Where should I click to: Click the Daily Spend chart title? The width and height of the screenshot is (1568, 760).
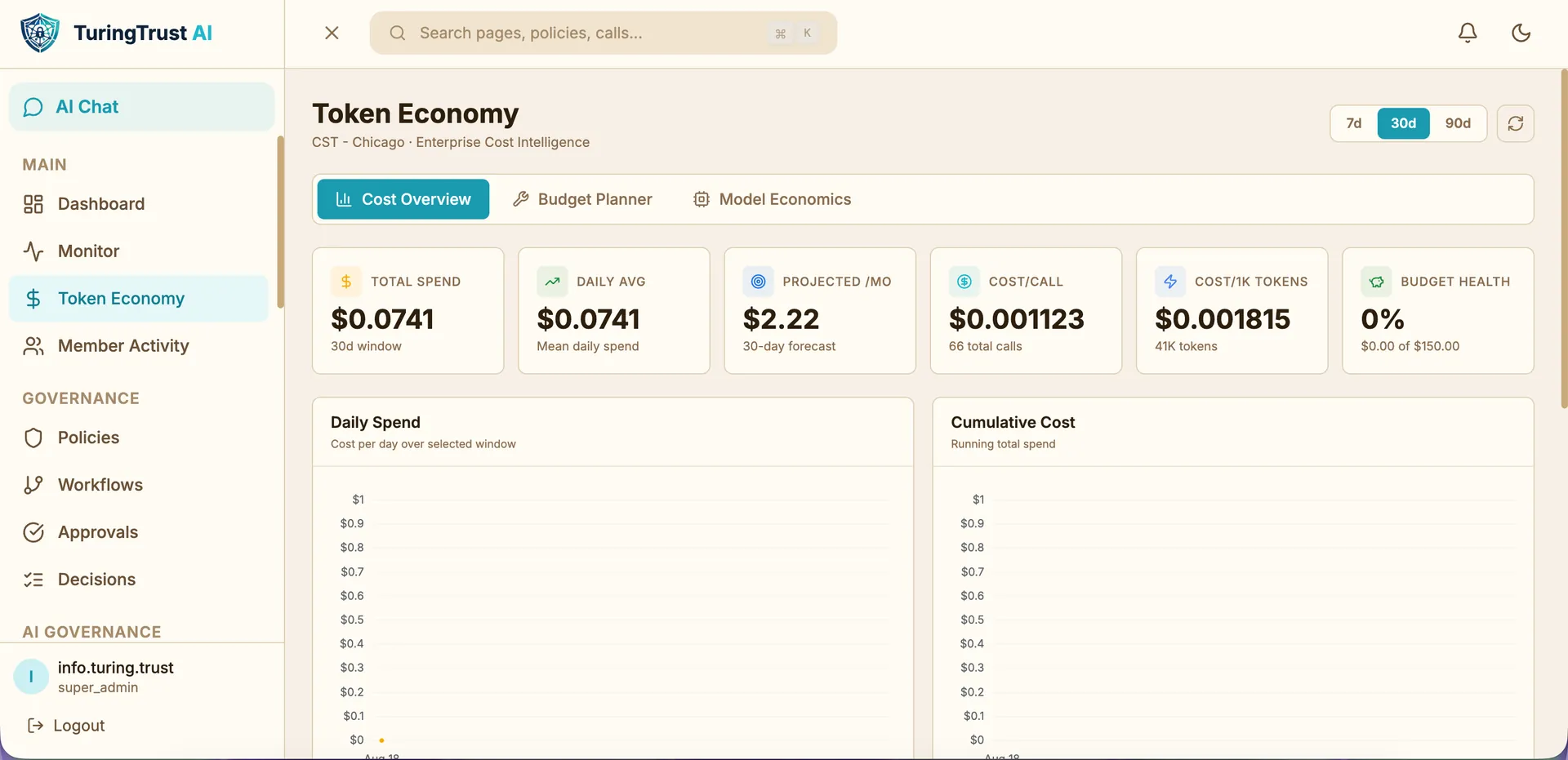coord(376,422)
